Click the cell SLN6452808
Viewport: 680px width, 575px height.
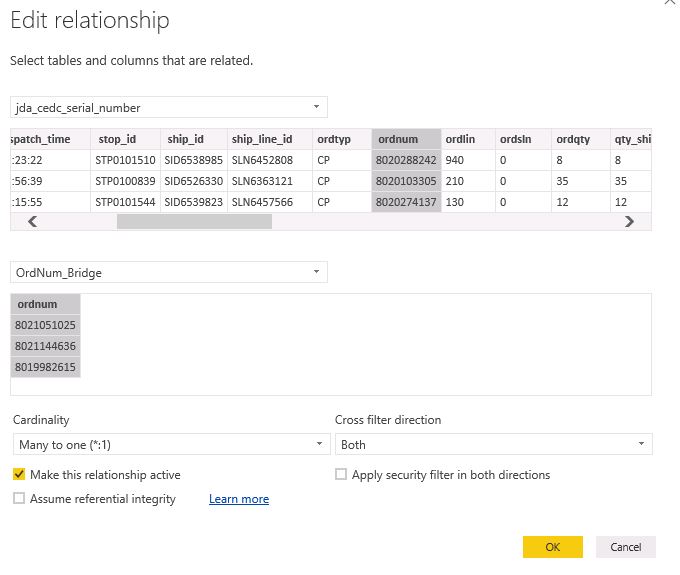click(x=270, y=160)
